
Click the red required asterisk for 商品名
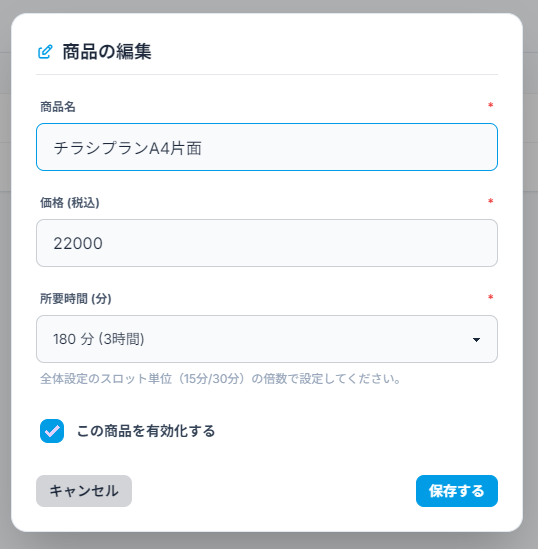tap(490, 105)
